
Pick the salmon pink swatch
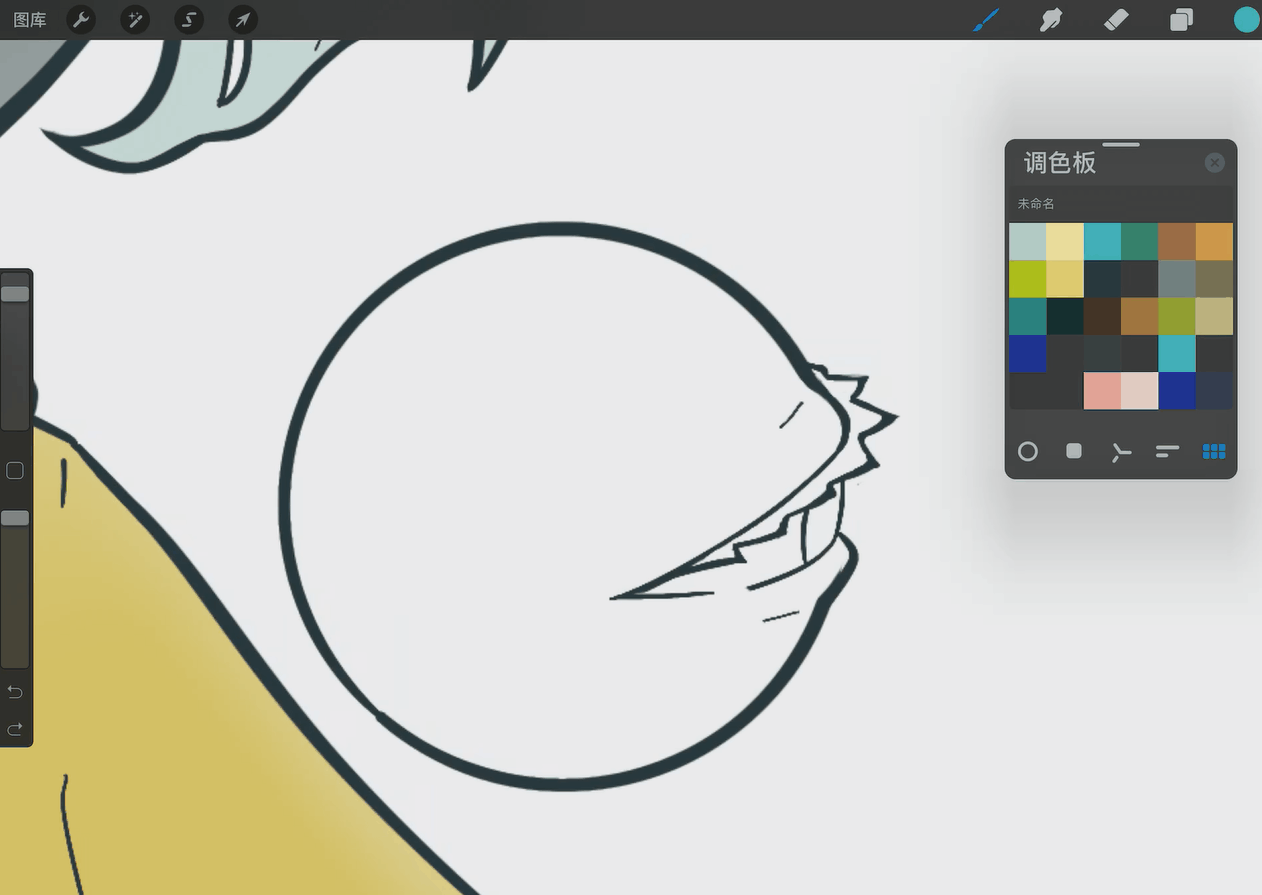pyautogui.click(x=1102, y=391)
